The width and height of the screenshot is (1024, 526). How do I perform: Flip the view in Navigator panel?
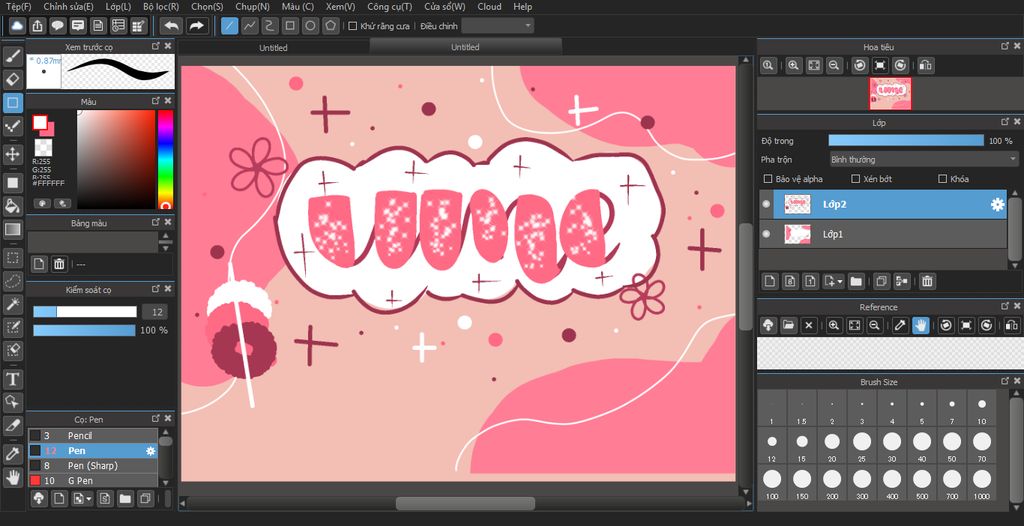coord(925,65)
